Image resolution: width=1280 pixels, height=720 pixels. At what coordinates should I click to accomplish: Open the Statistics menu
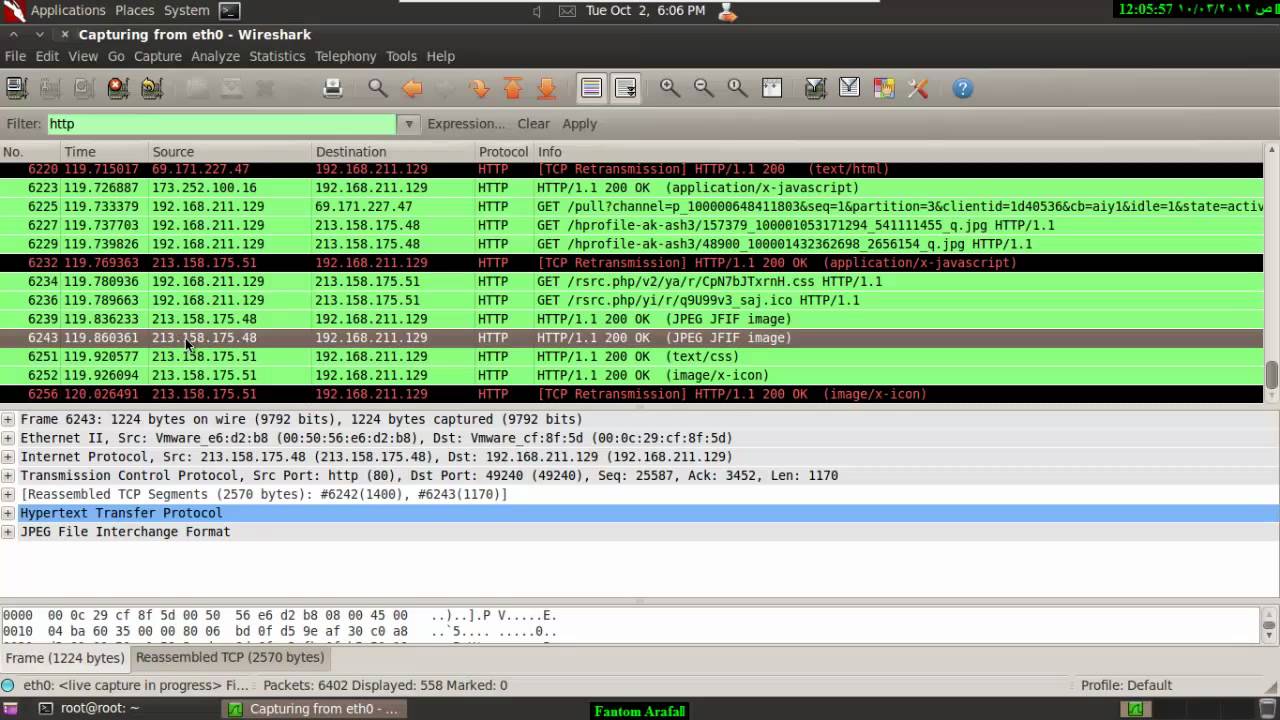coord(277,56)
